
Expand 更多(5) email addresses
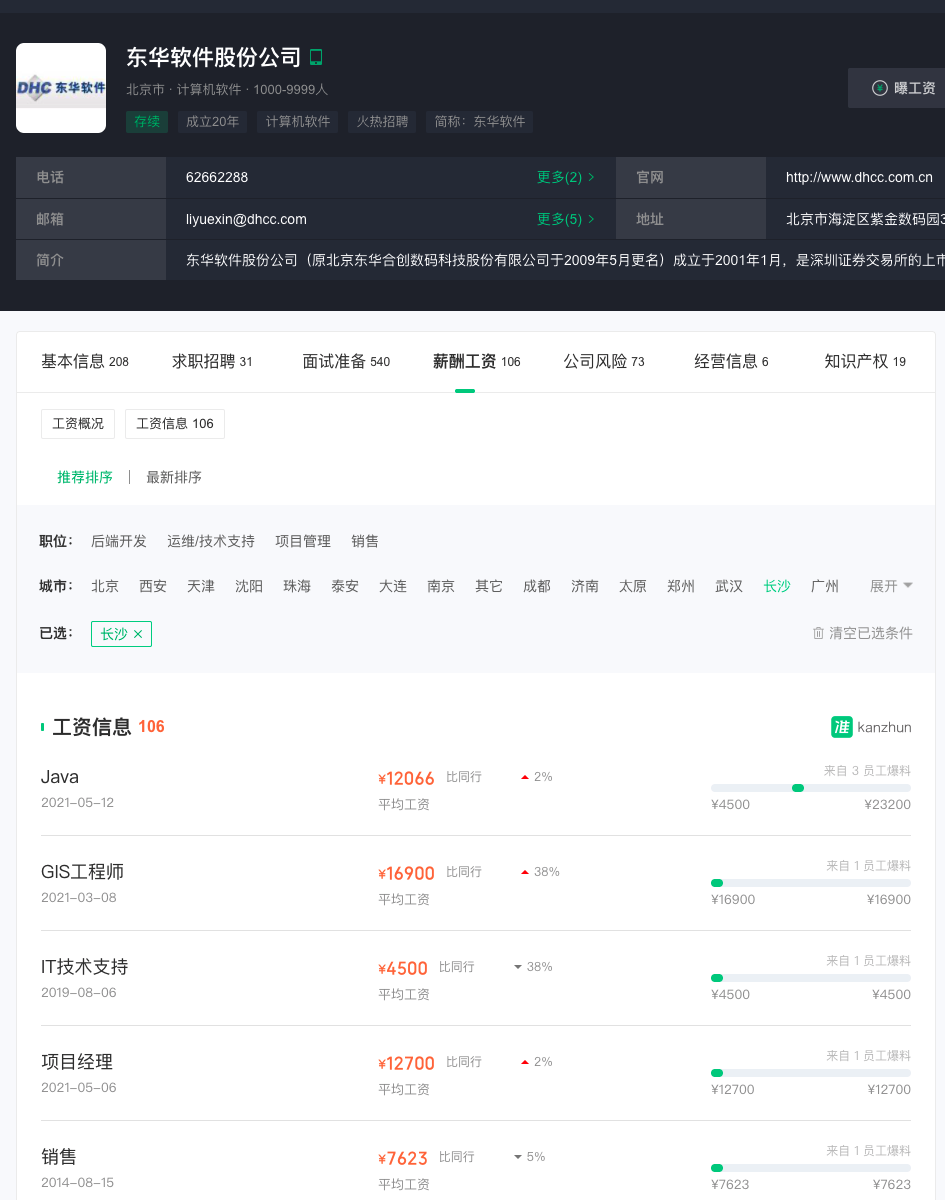566,219
